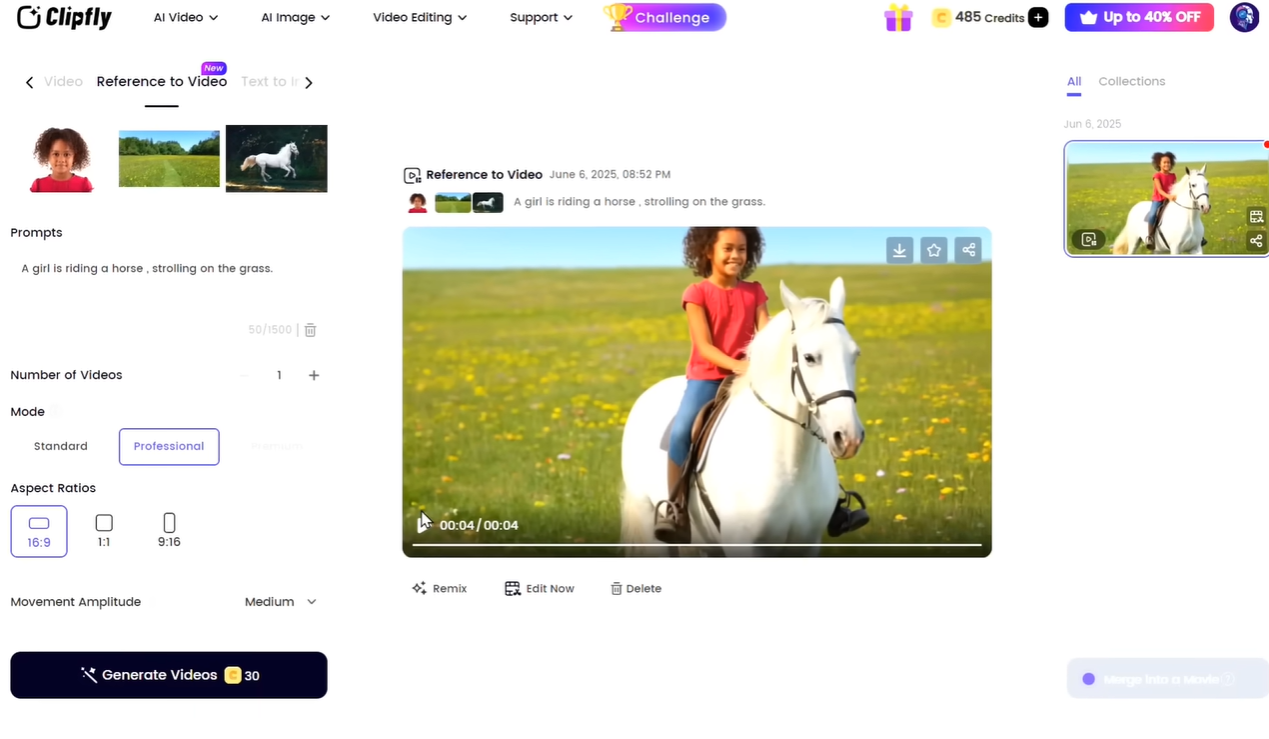Viewport: 1269px width, 739px height.
Task: Expand the Video Editing menu
Action: [420, 18]
